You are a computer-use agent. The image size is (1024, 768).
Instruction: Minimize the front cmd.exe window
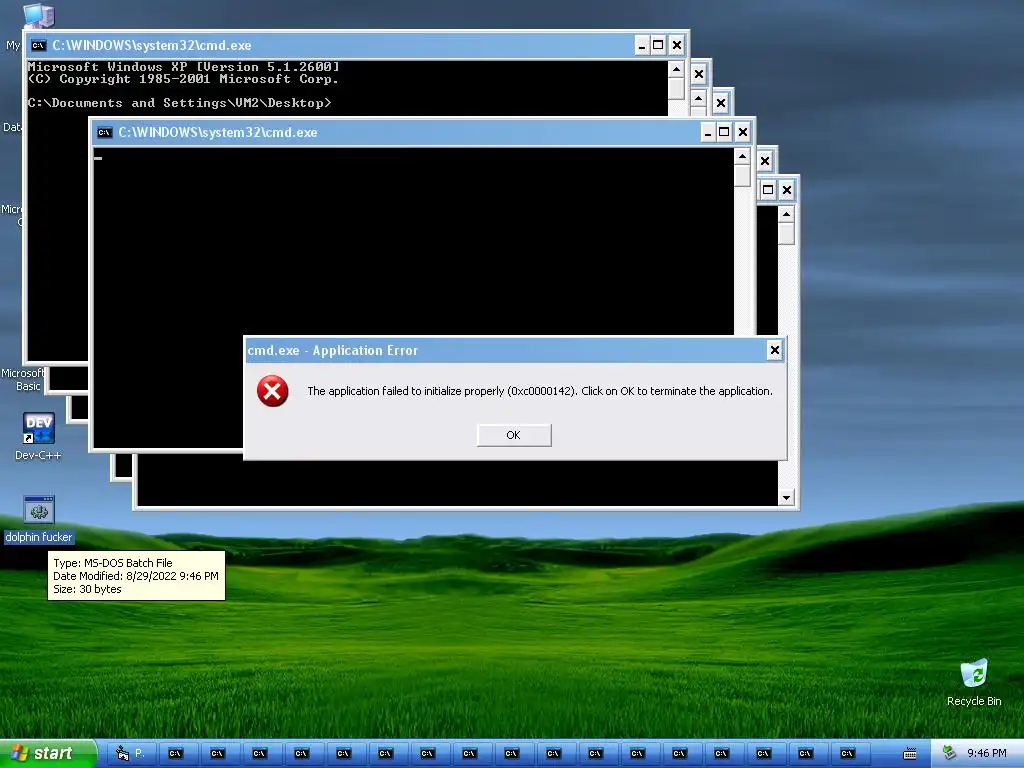(x=708, y=133)
